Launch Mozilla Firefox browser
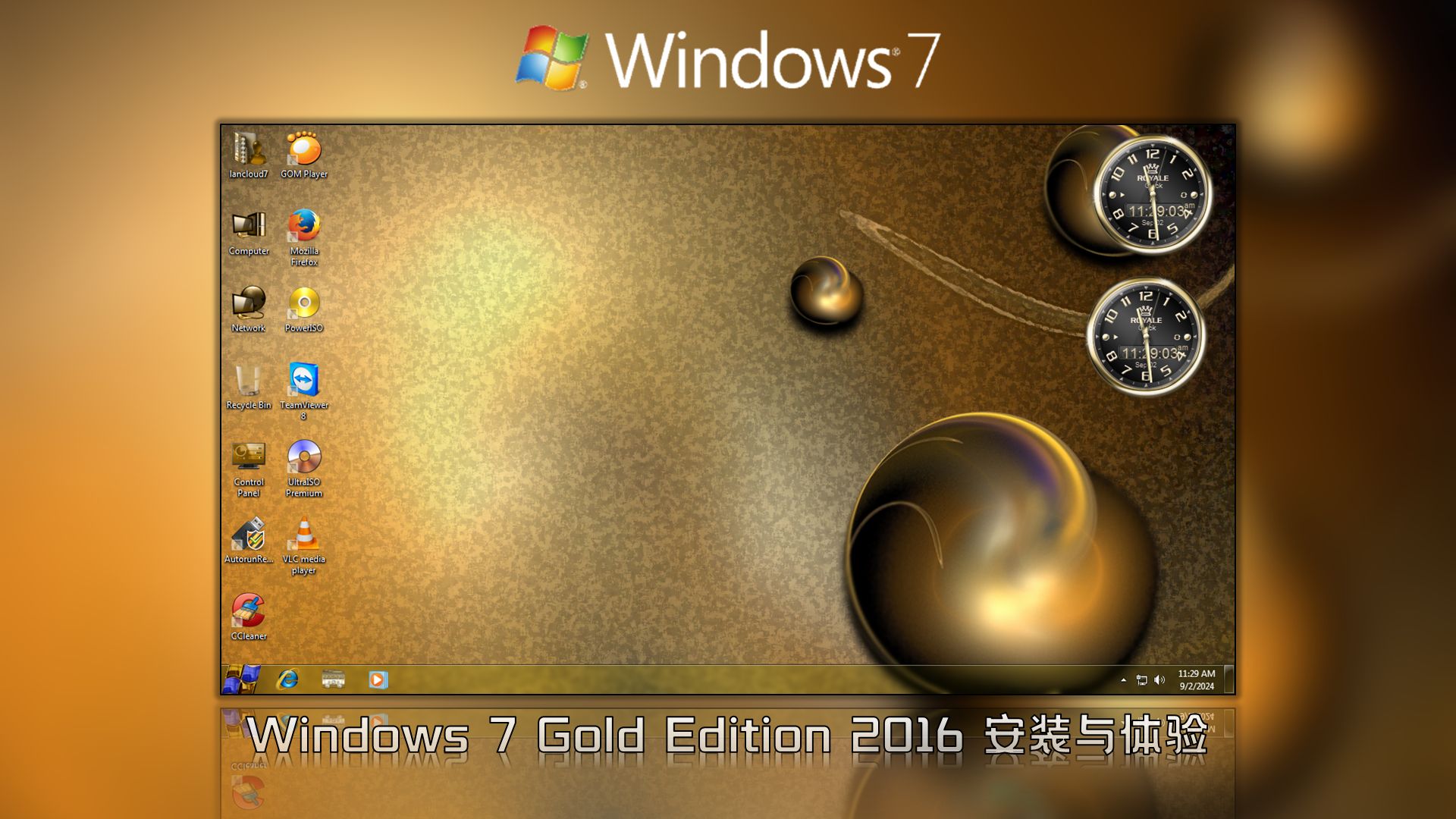The width and height of the screenshot is (1456, 819). 305,229
